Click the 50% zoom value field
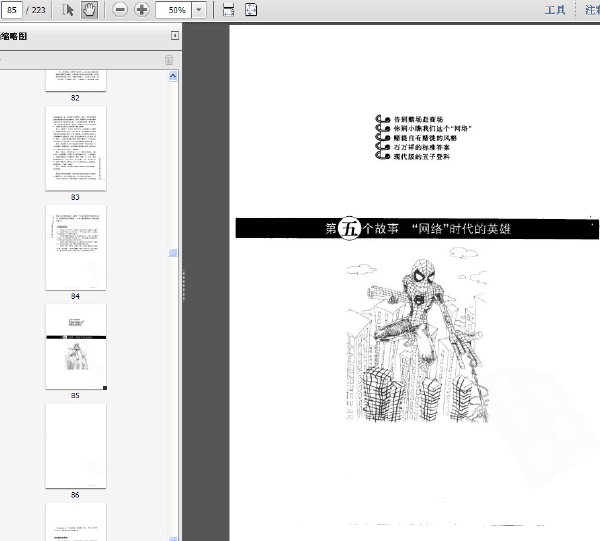 [173, 10]
